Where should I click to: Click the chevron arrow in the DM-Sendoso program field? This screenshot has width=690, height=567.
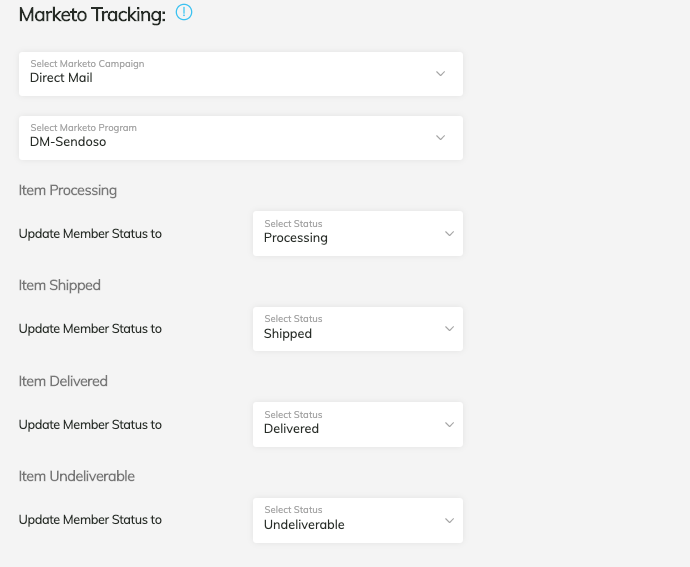[x=440, y=138]
